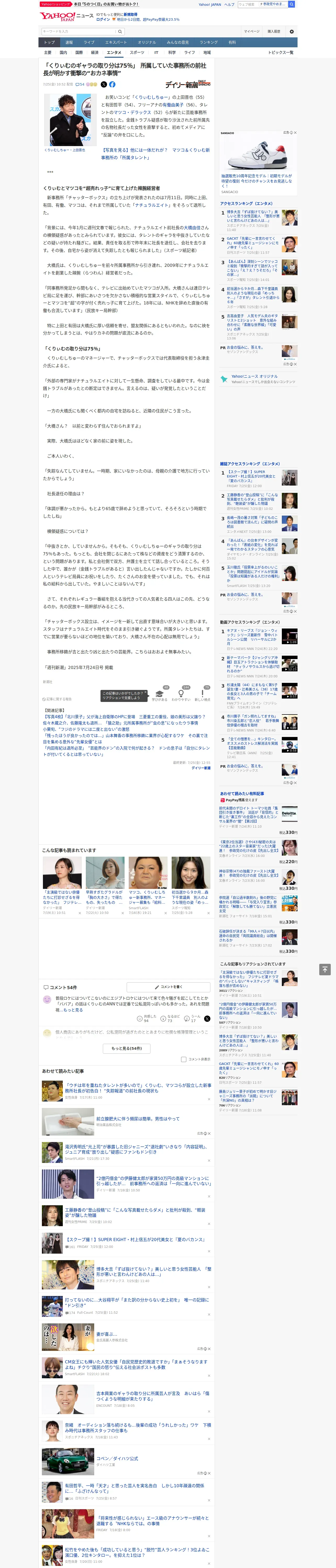Click '購入履歴' link
336x1568 pixels.
click(x=274, y=32)
